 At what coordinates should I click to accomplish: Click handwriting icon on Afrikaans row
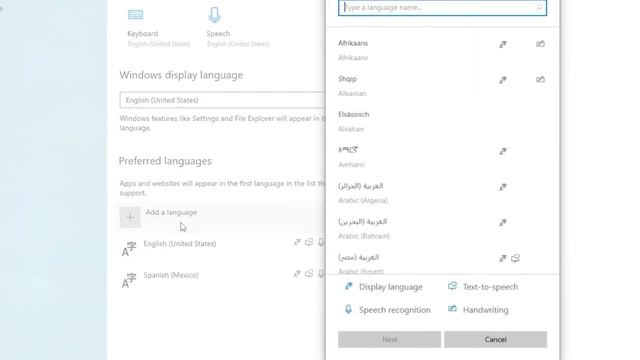[x=540, y=44]
